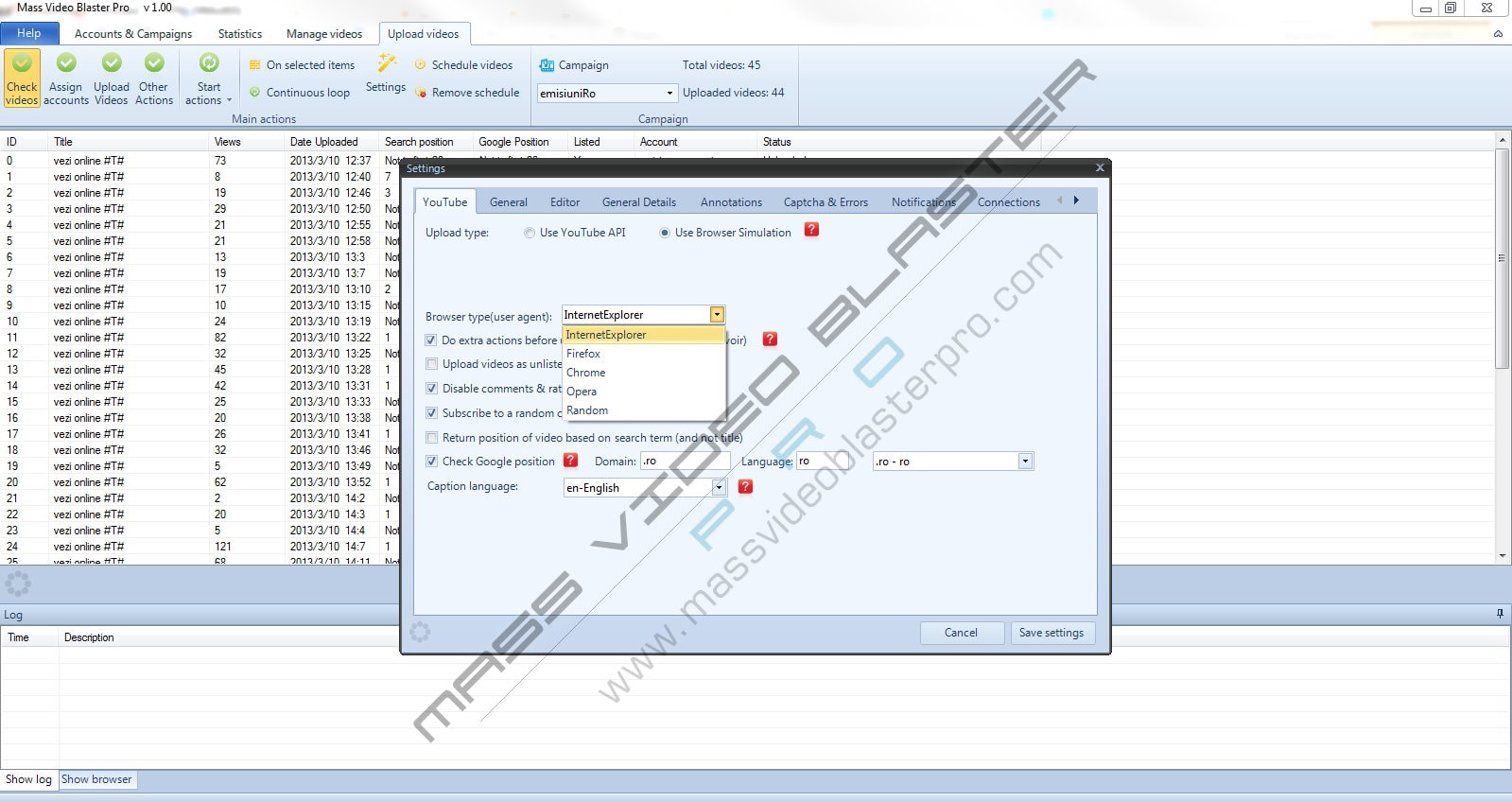The height and width of the screenshot is (802, 1512).
Task: Open the .ro - ro locale dropdown
Action: coord(1025,462)
